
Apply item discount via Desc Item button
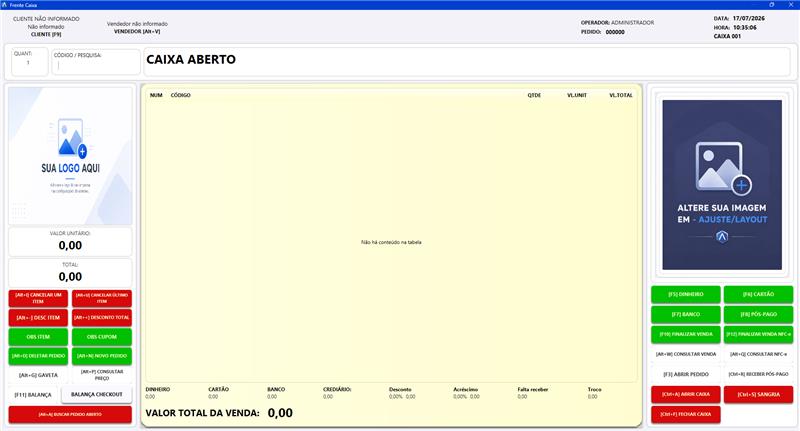coord(38,318)
